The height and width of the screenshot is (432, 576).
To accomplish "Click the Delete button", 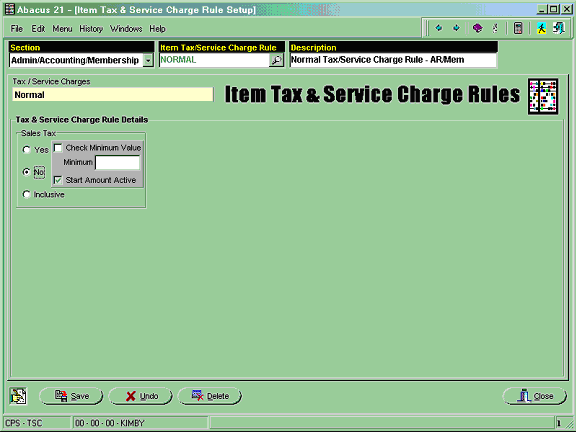I will [210, 396].
